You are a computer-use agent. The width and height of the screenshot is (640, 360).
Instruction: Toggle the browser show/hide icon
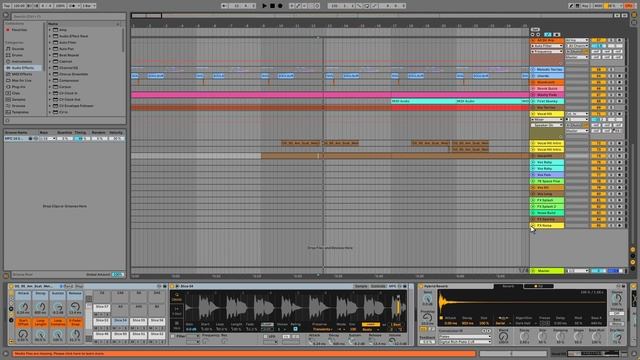click(6, 16)
